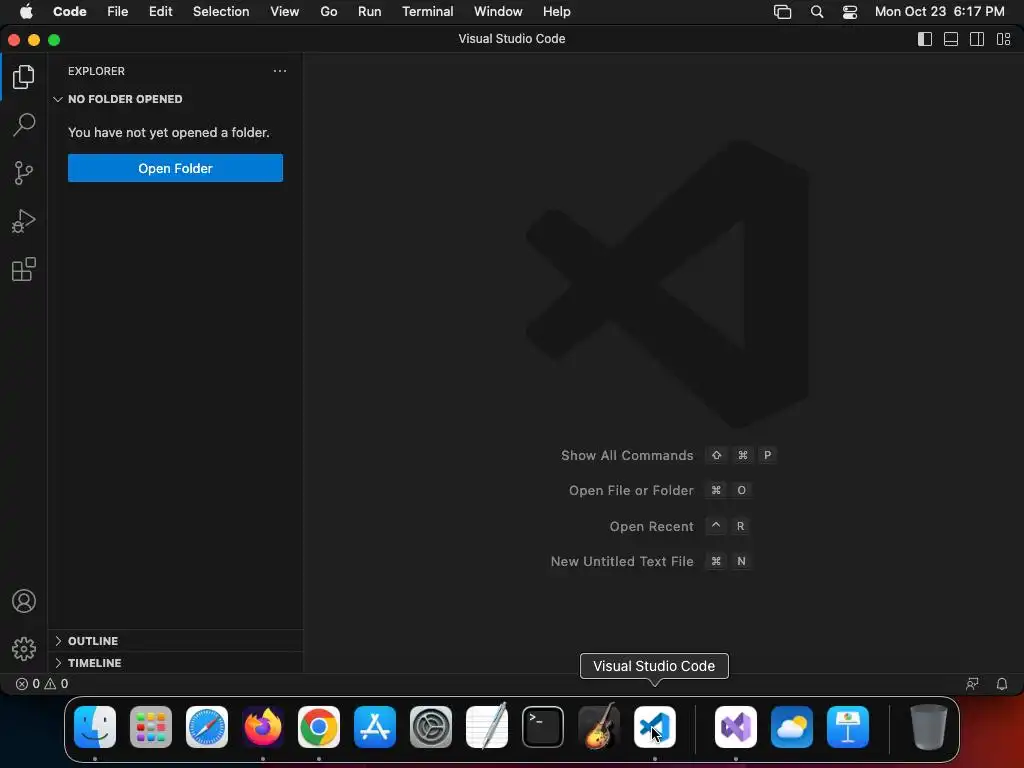Open the Run and Debug view

coord(24,221)
